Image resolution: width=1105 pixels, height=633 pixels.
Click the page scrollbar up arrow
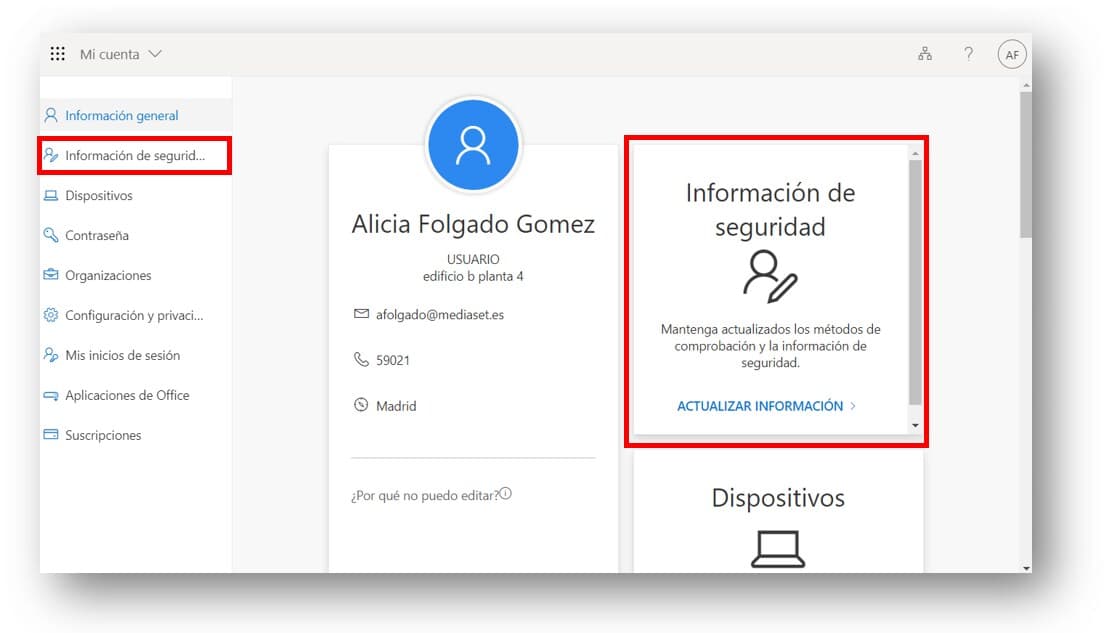click(x=1025, y=88)
